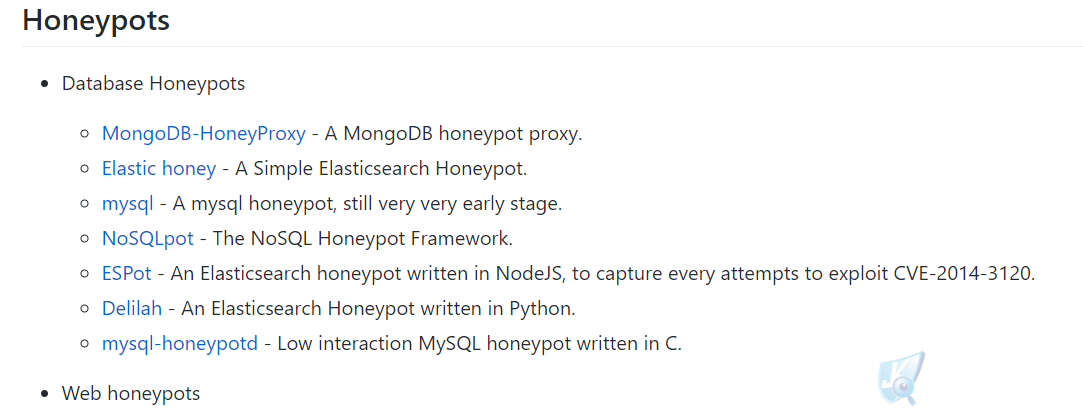Click the shield magnifier watermark logo

[x=901, y=379]
